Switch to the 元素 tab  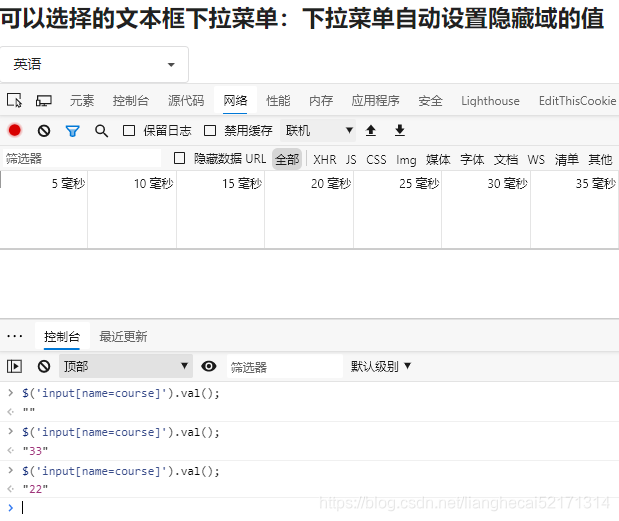point(82,101)
